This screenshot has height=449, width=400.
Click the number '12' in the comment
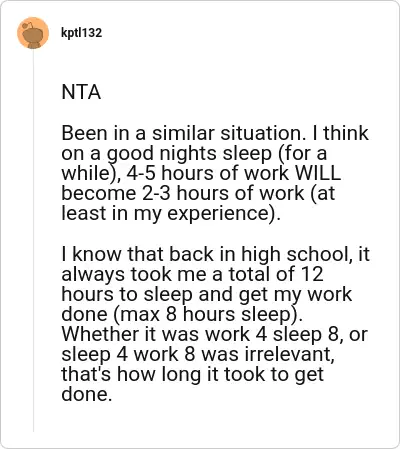[312, 274]
